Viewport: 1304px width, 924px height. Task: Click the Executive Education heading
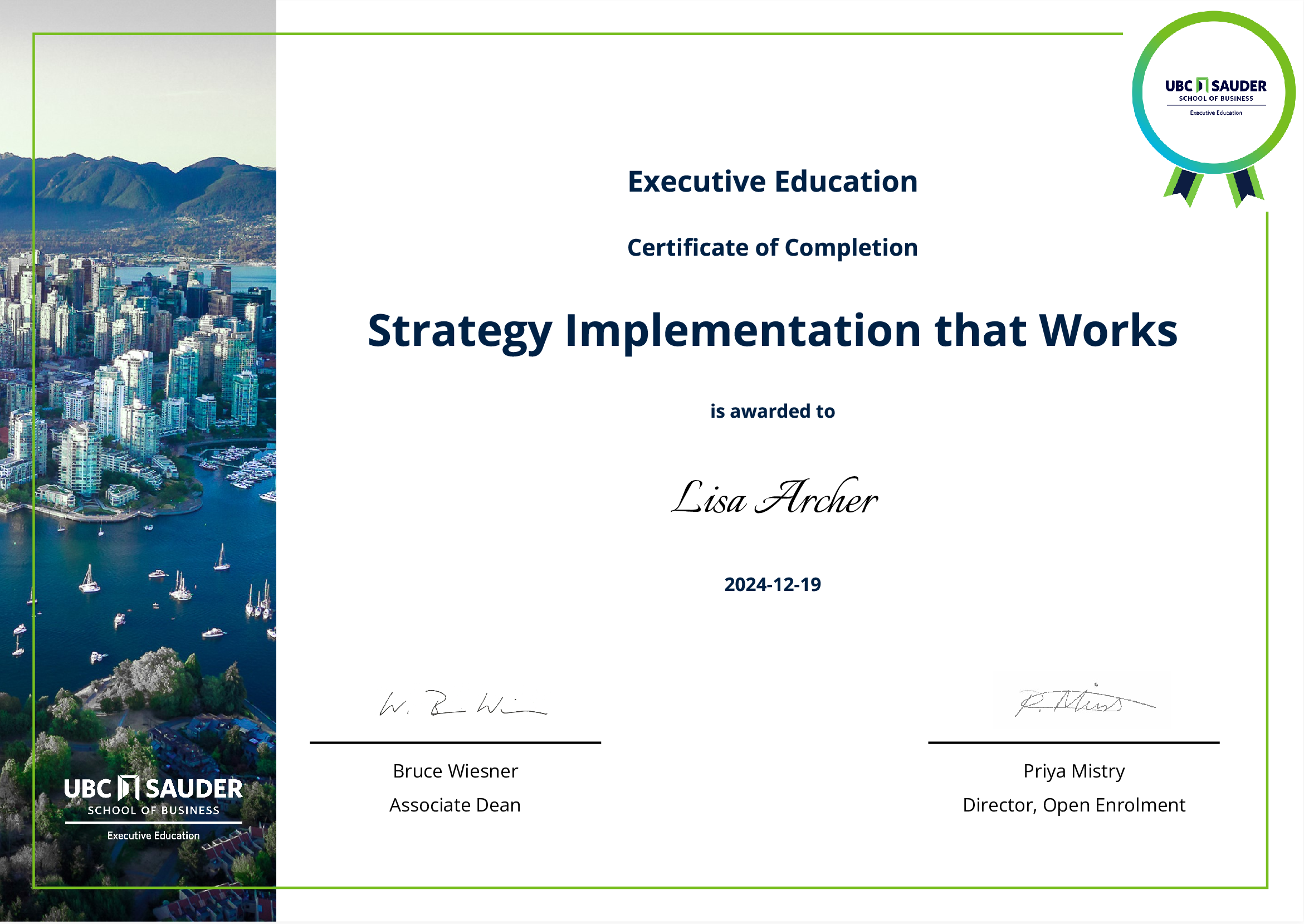772,182
